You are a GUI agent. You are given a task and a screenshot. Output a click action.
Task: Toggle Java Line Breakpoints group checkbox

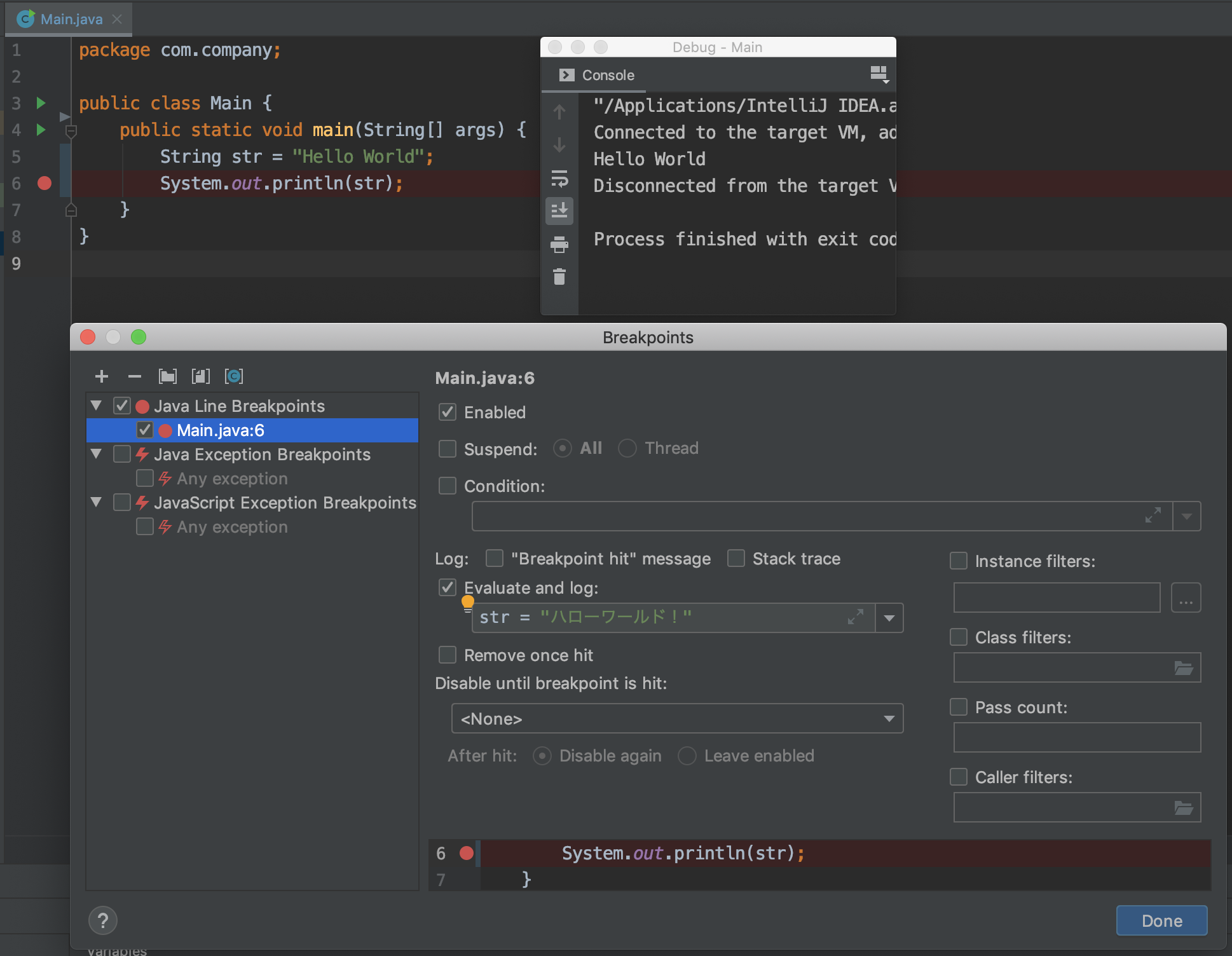122,406
